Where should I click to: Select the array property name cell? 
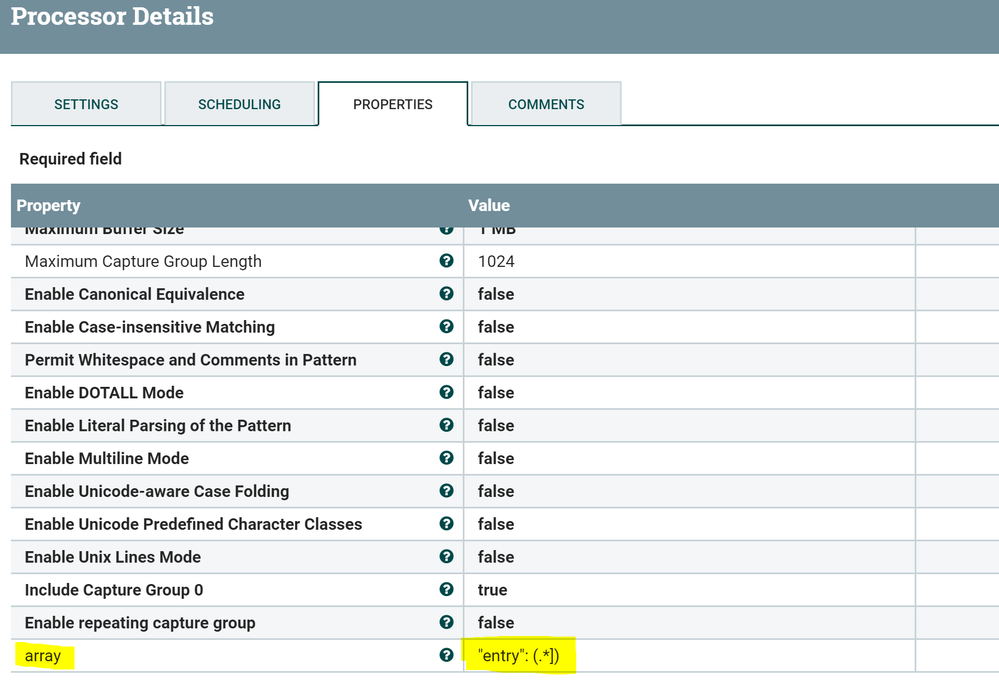coord(43,656)
